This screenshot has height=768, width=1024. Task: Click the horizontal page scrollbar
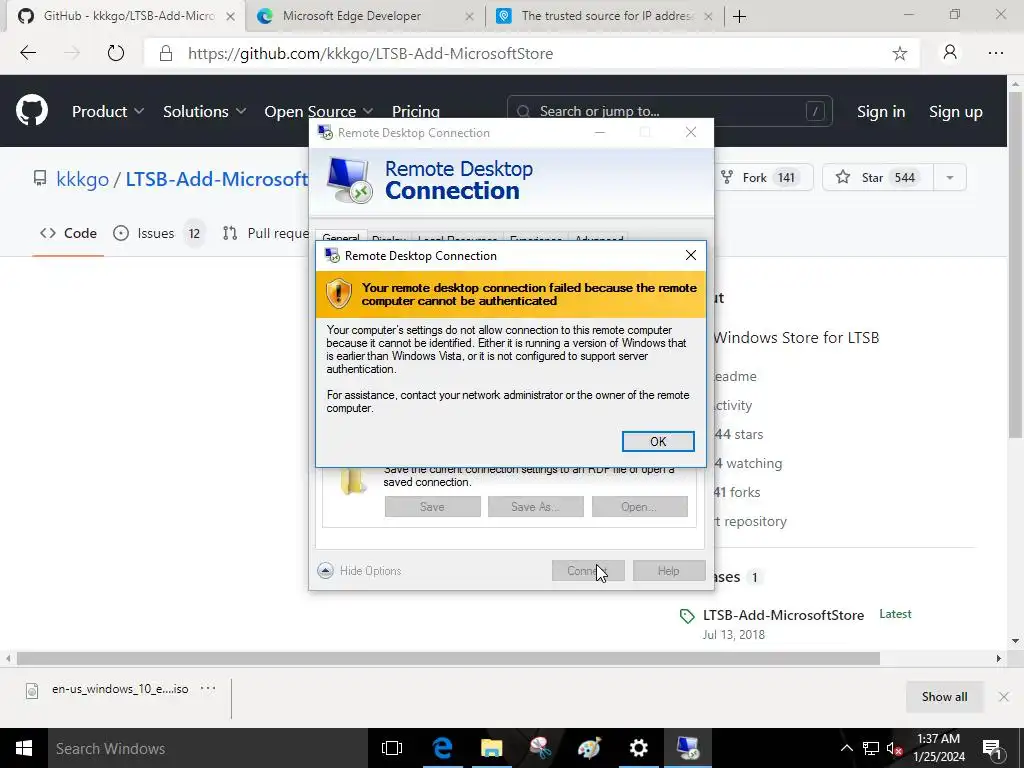click(x=447, y=658)
